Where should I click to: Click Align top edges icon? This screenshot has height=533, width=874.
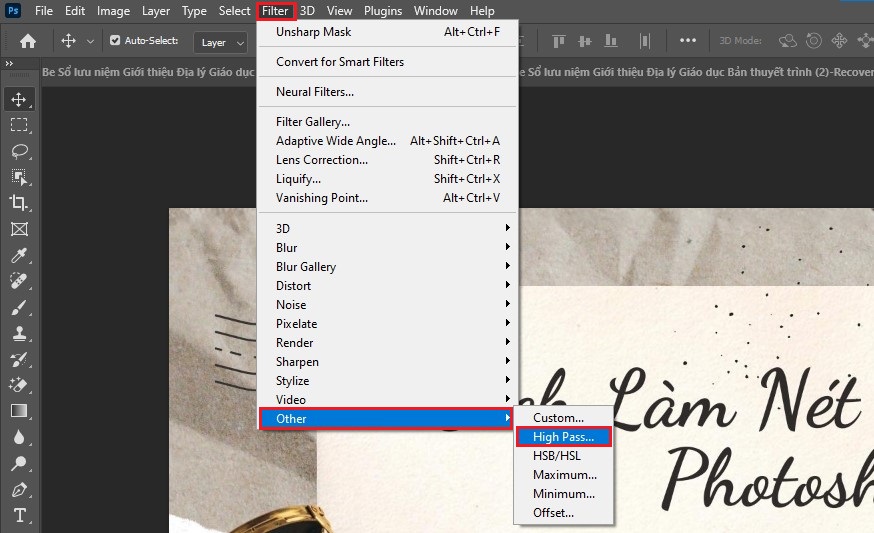pyautogui.click(x=558, y=41)
